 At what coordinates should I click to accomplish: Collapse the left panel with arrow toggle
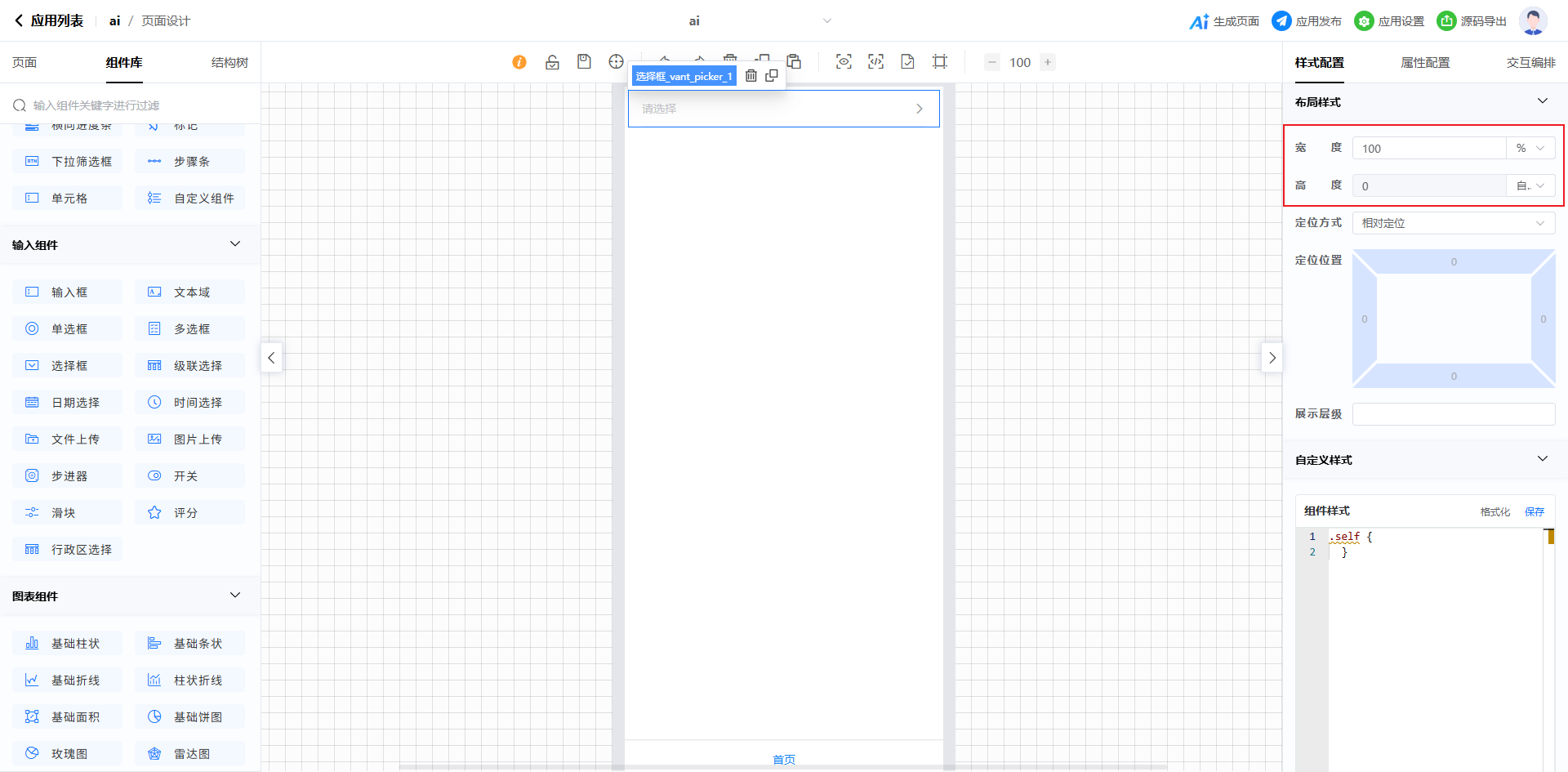[x=271, y=358]
